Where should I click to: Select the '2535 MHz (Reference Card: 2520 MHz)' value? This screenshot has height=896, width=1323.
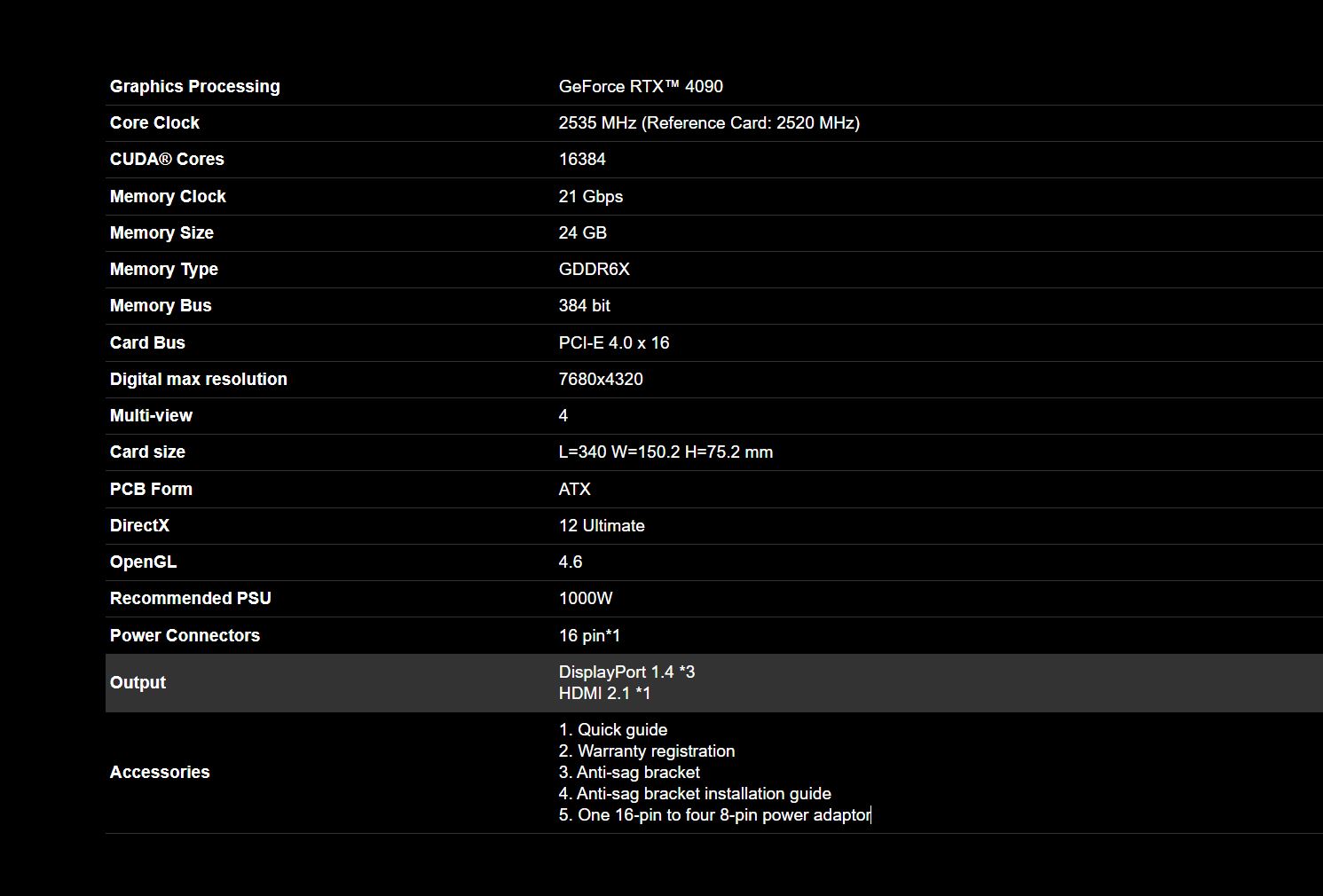(x=709, y=122)
